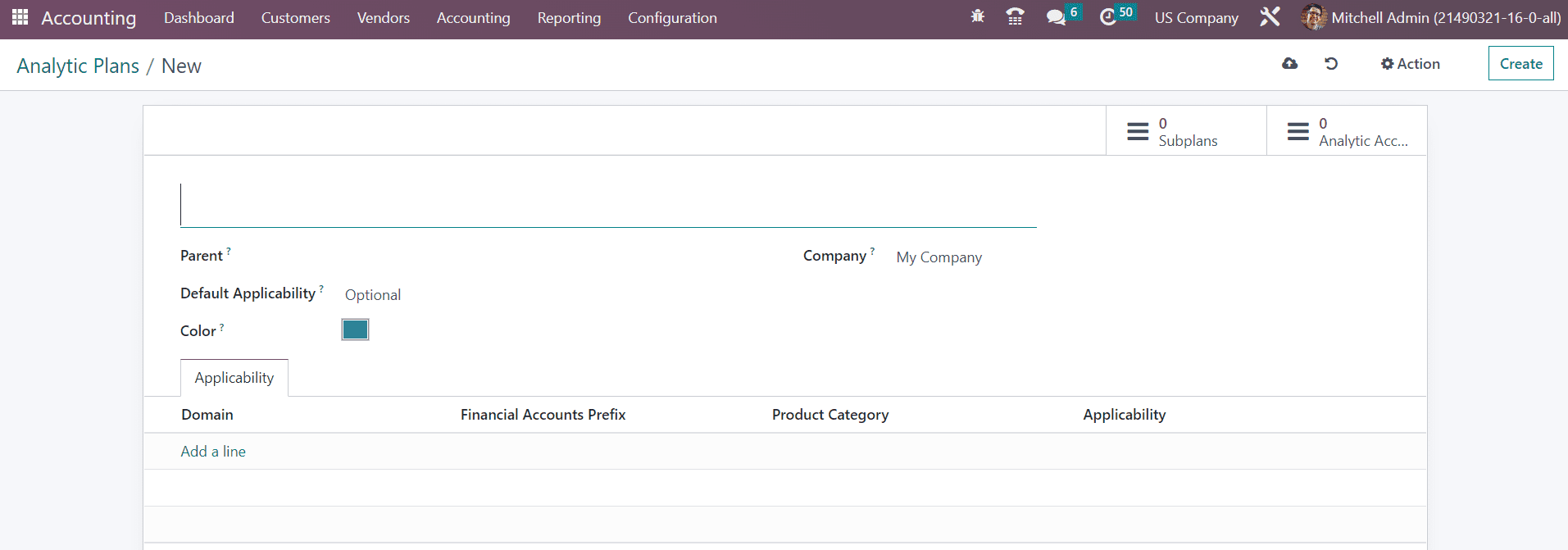Open the US Company switcher
This screenshot has width=1568, height=550.
click(1196, 18)
